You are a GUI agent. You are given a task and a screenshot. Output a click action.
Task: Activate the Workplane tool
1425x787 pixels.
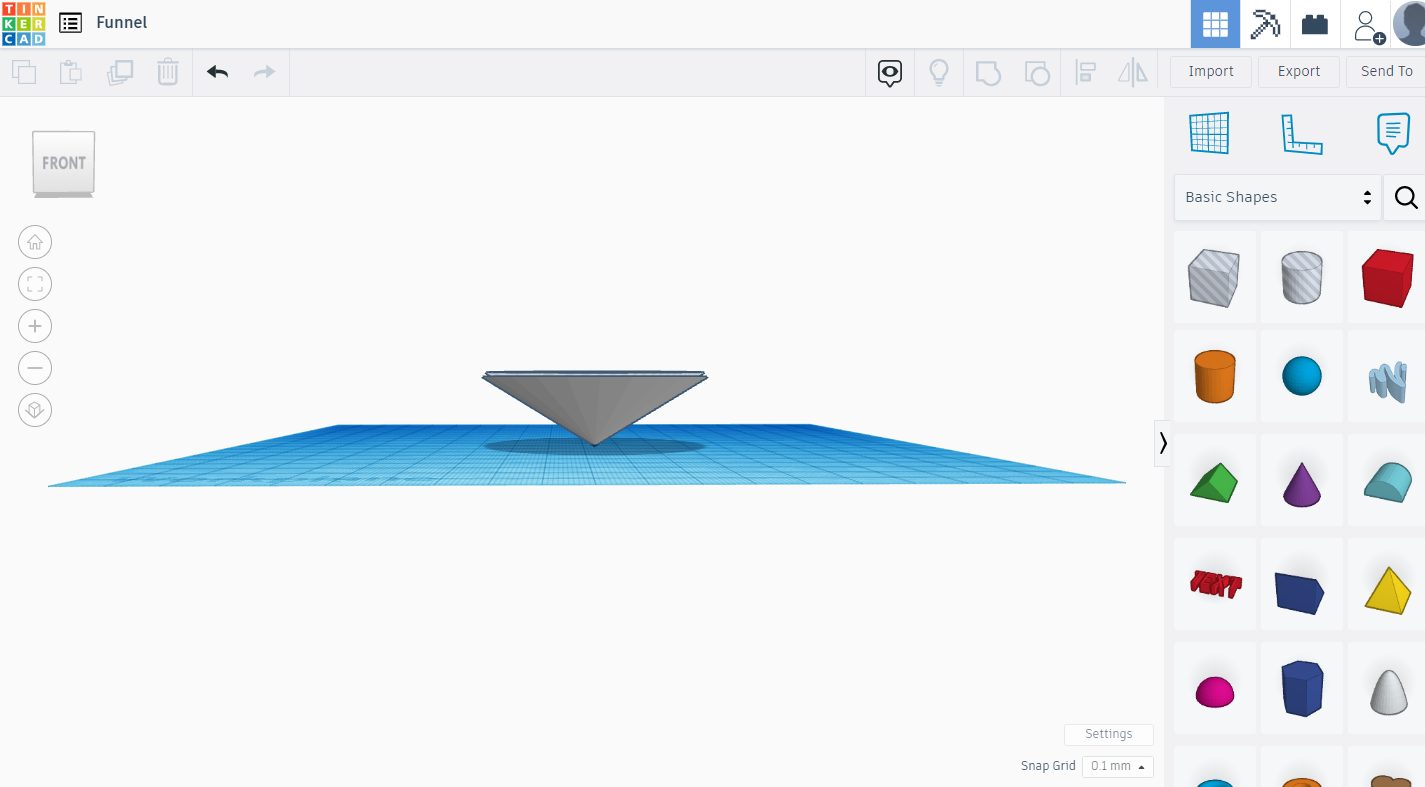1210,133
